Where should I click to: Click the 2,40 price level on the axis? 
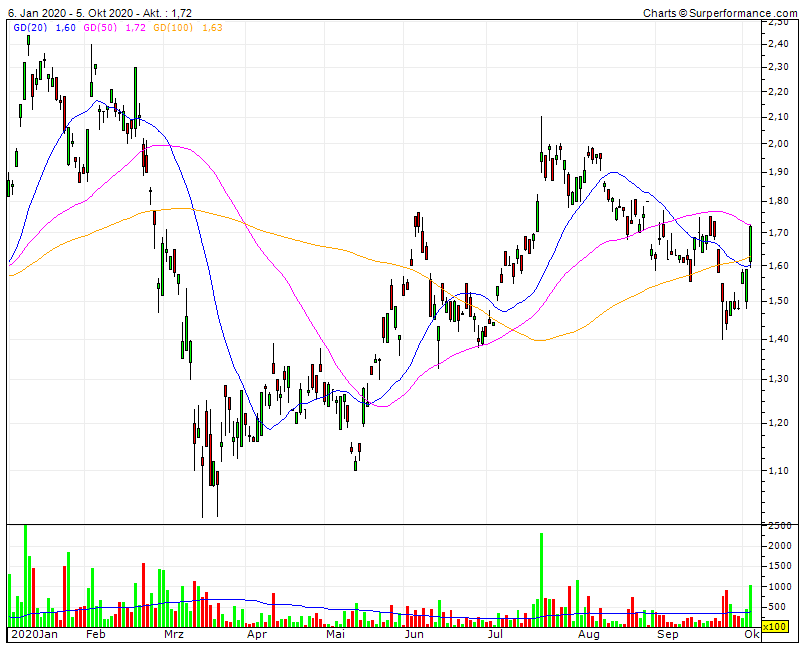click(780, 45)
